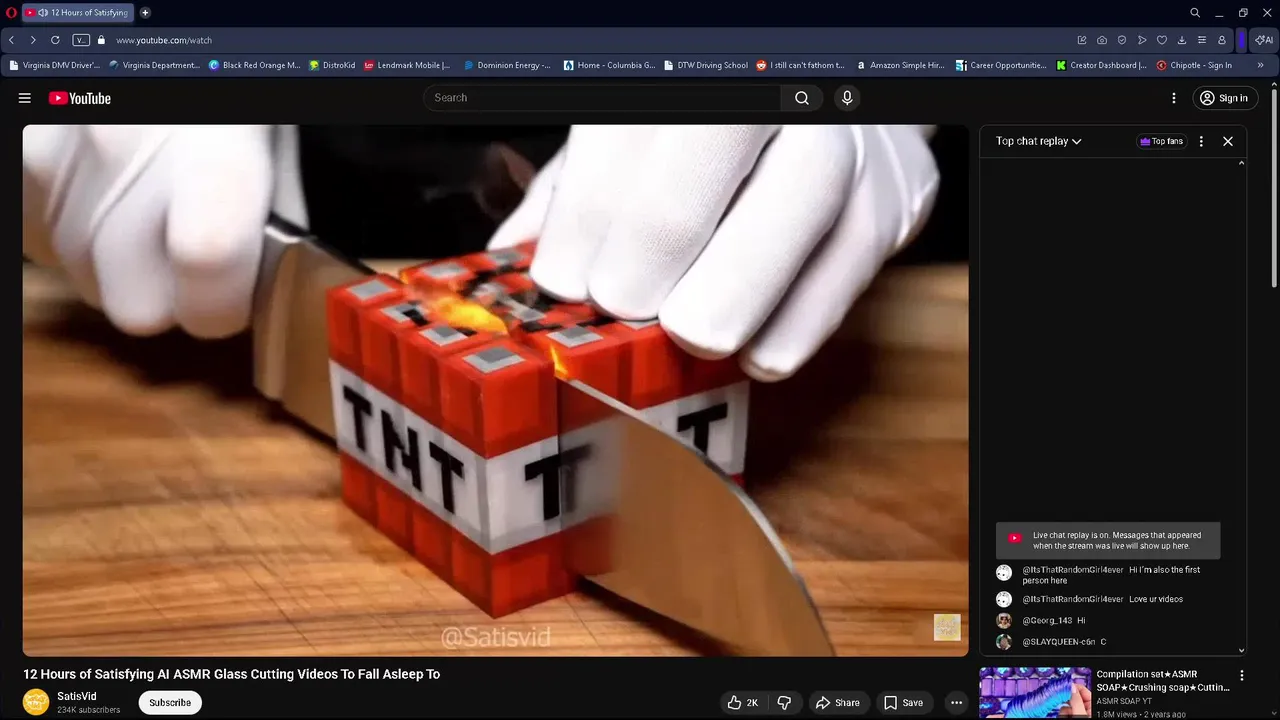
Task: Open a new tab with plus button
Action: pyautogui.click(x=145, y=13)
